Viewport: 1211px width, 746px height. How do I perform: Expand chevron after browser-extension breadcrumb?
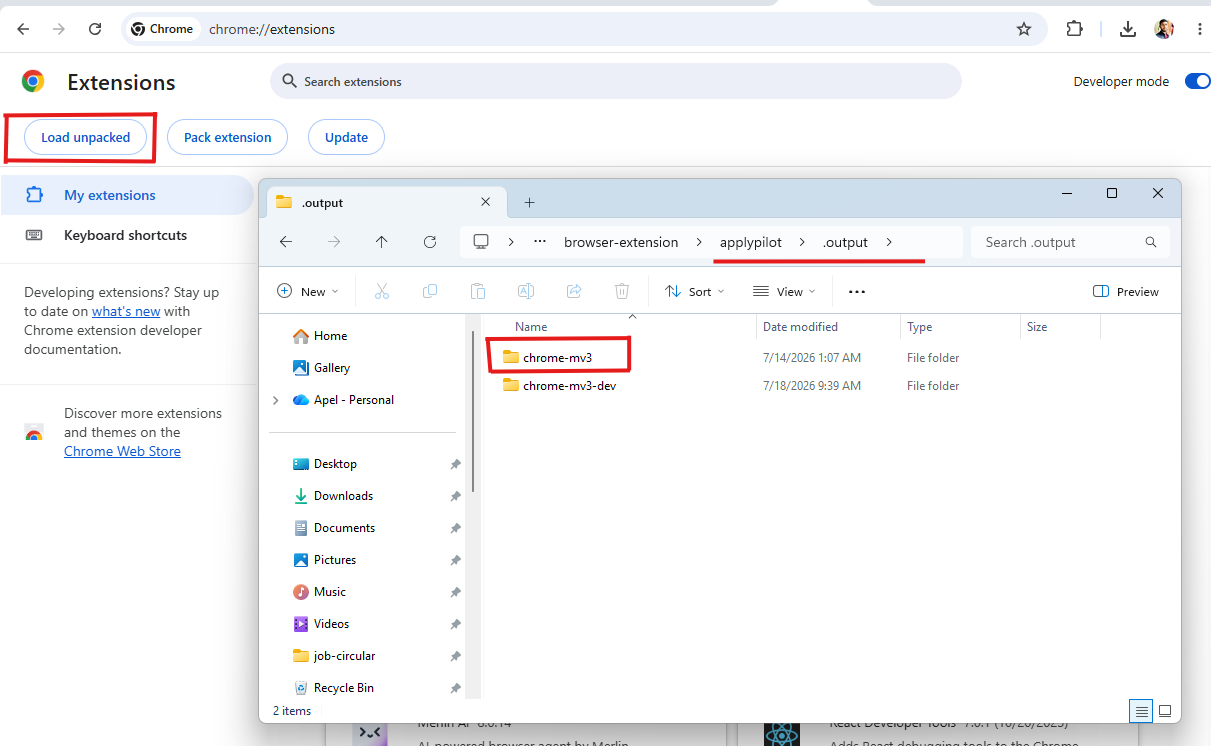pos(699,242)
